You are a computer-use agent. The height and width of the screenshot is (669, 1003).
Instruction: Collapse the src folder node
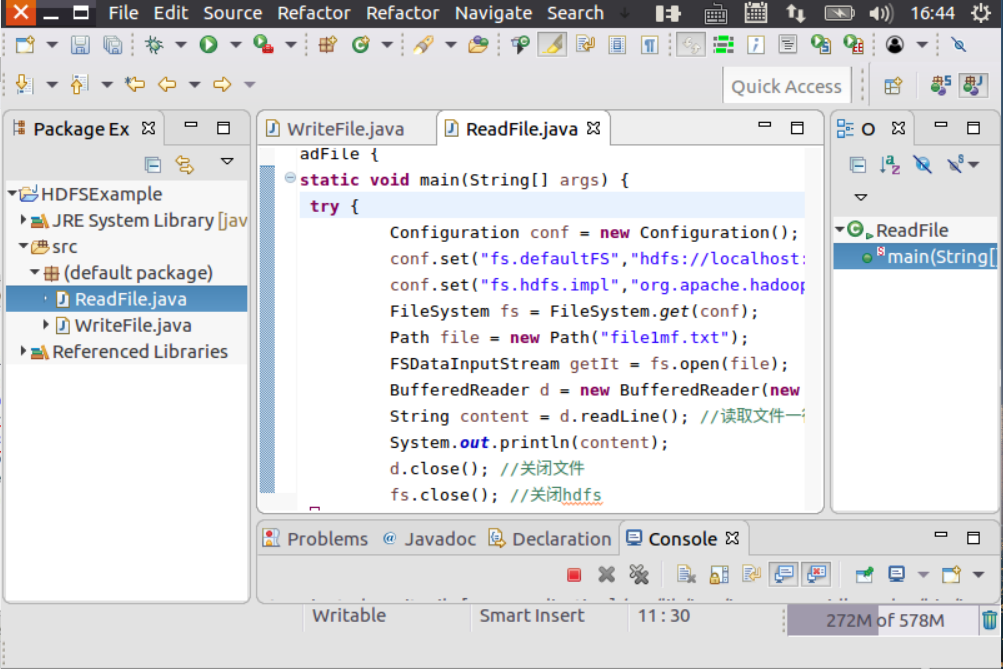coord(24,245)
